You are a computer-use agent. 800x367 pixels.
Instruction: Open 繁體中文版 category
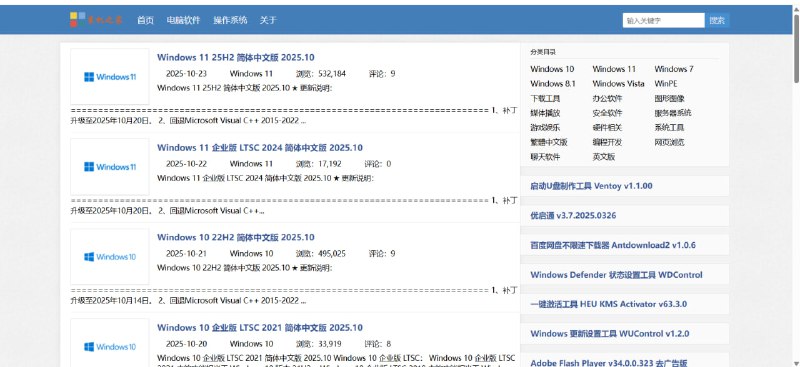[x=548, y=142]
